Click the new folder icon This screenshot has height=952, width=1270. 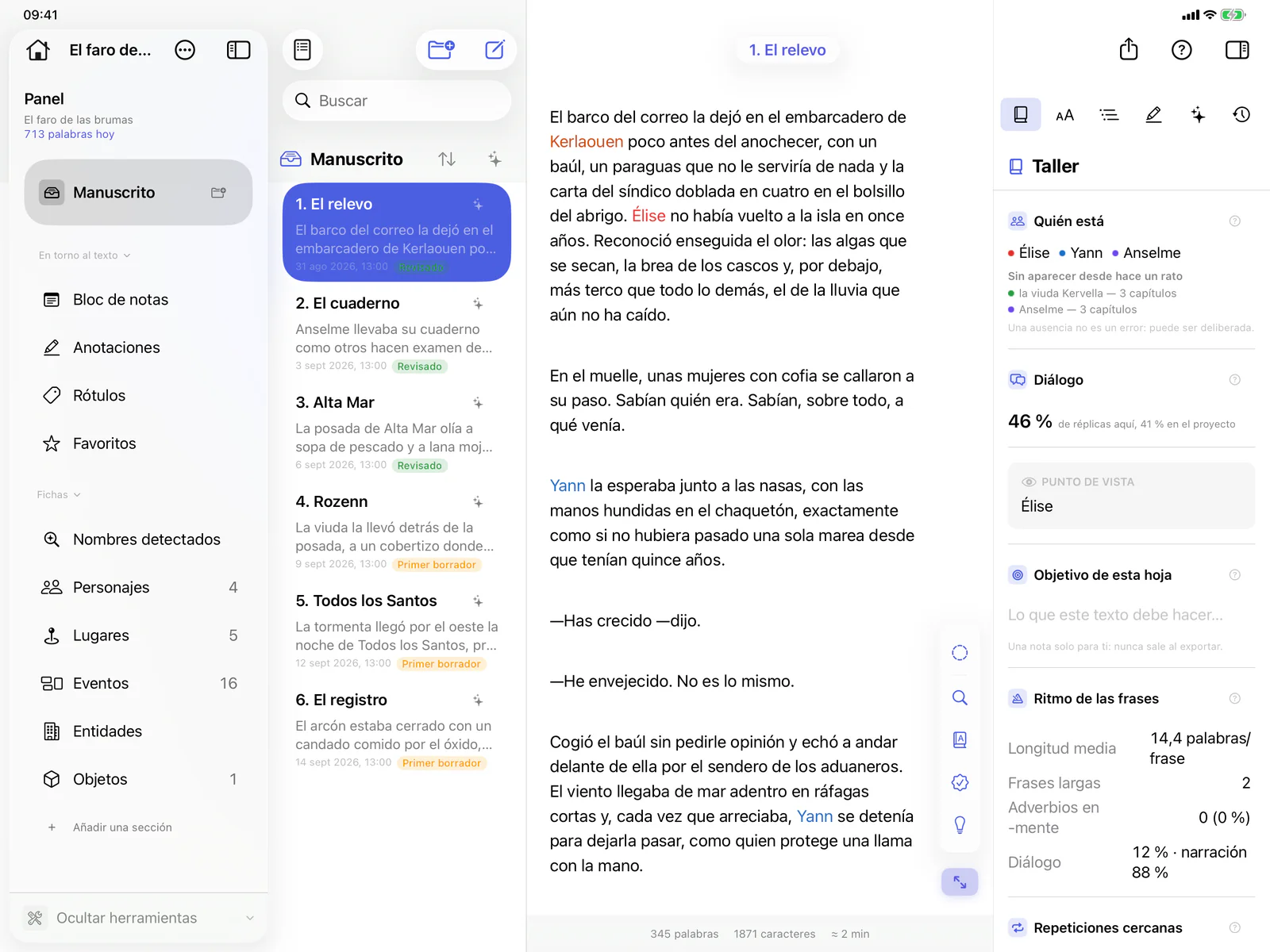(441, 50)
